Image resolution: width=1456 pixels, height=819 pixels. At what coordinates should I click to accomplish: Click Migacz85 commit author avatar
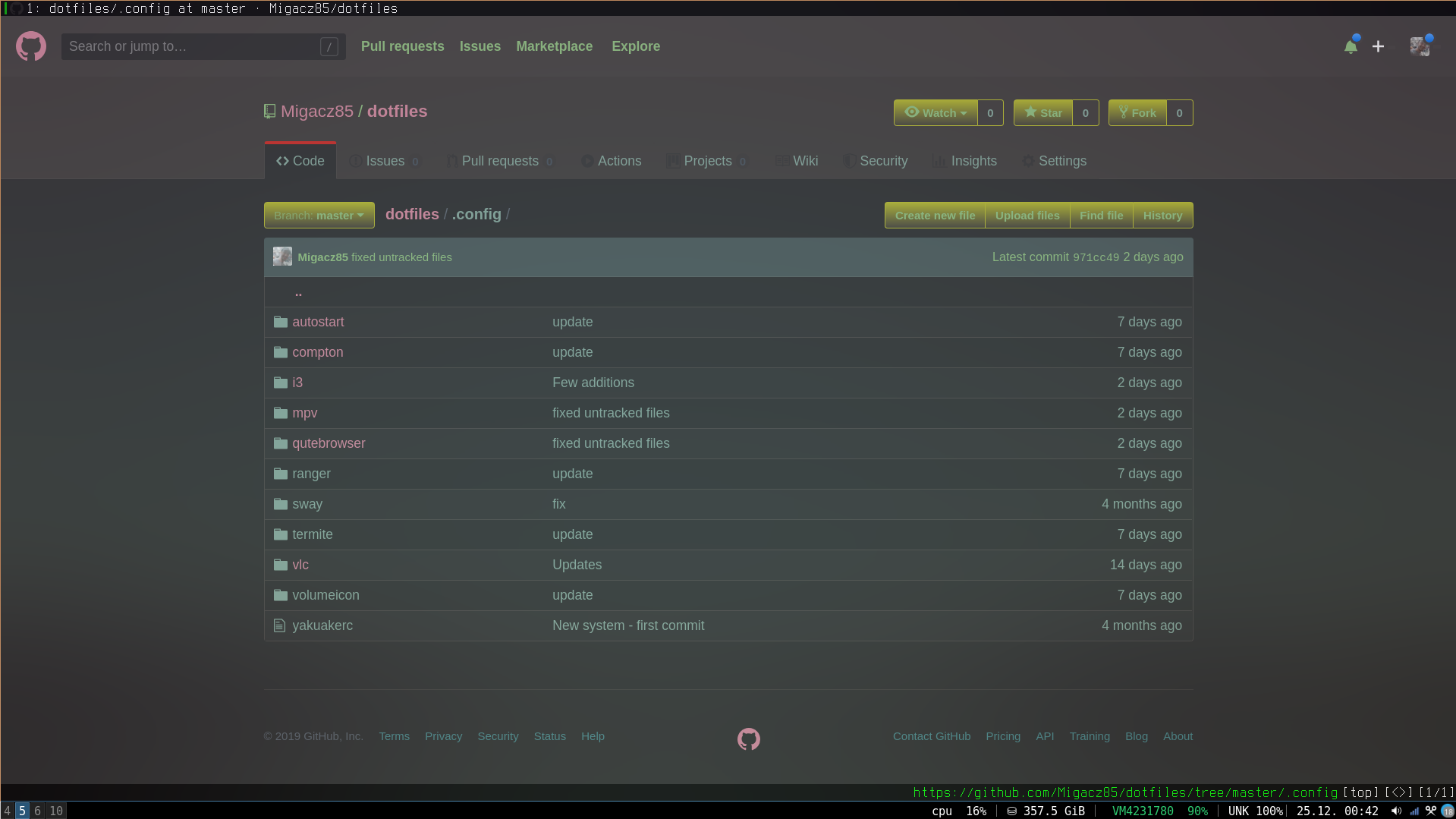[282, 257]
